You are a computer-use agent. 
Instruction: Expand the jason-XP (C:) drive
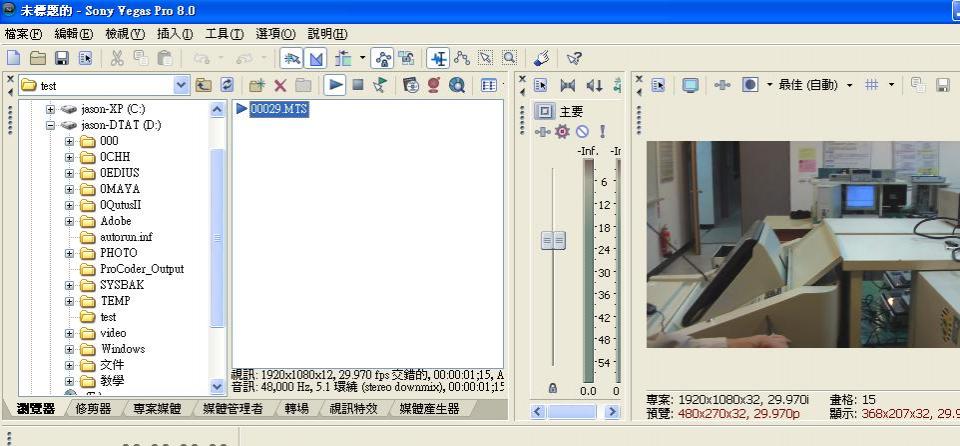pos(51,110)
